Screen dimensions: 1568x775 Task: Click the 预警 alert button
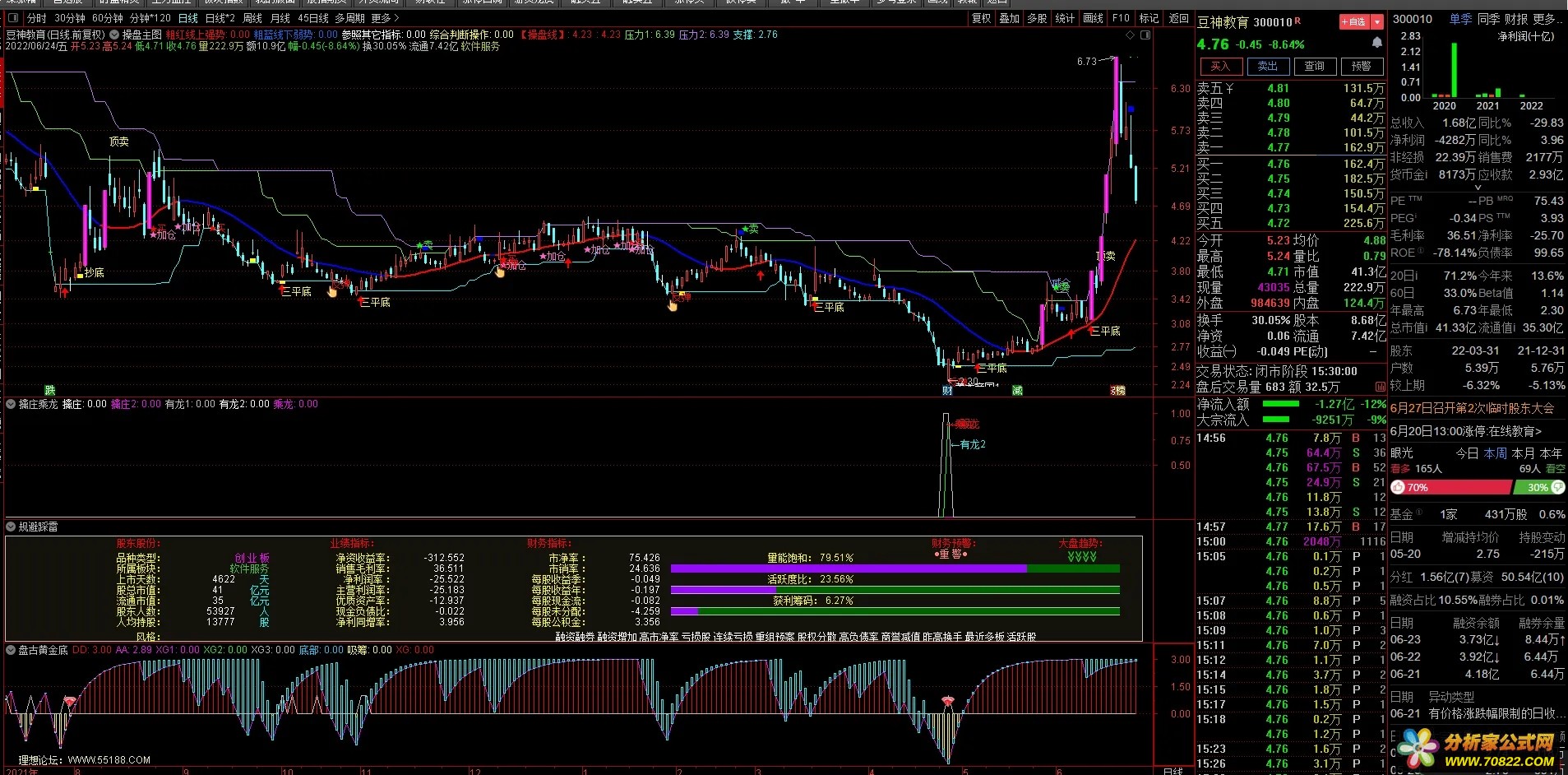tap(1361, 66)
